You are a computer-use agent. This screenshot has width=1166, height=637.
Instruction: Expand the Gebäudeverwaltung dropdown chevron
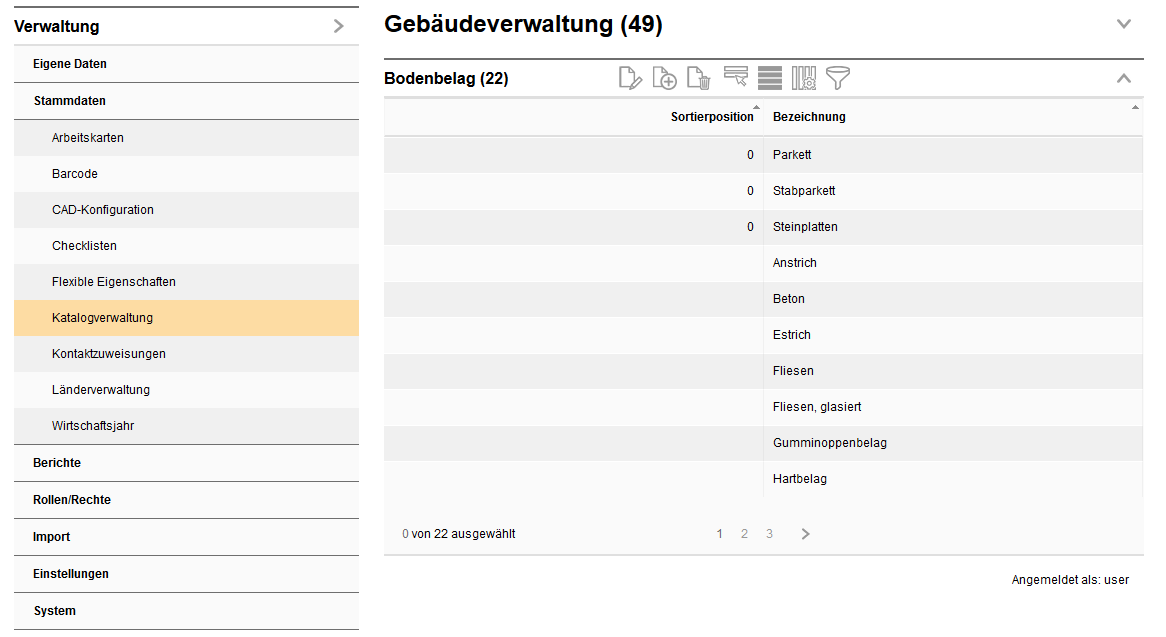[x=1123, y=24]
